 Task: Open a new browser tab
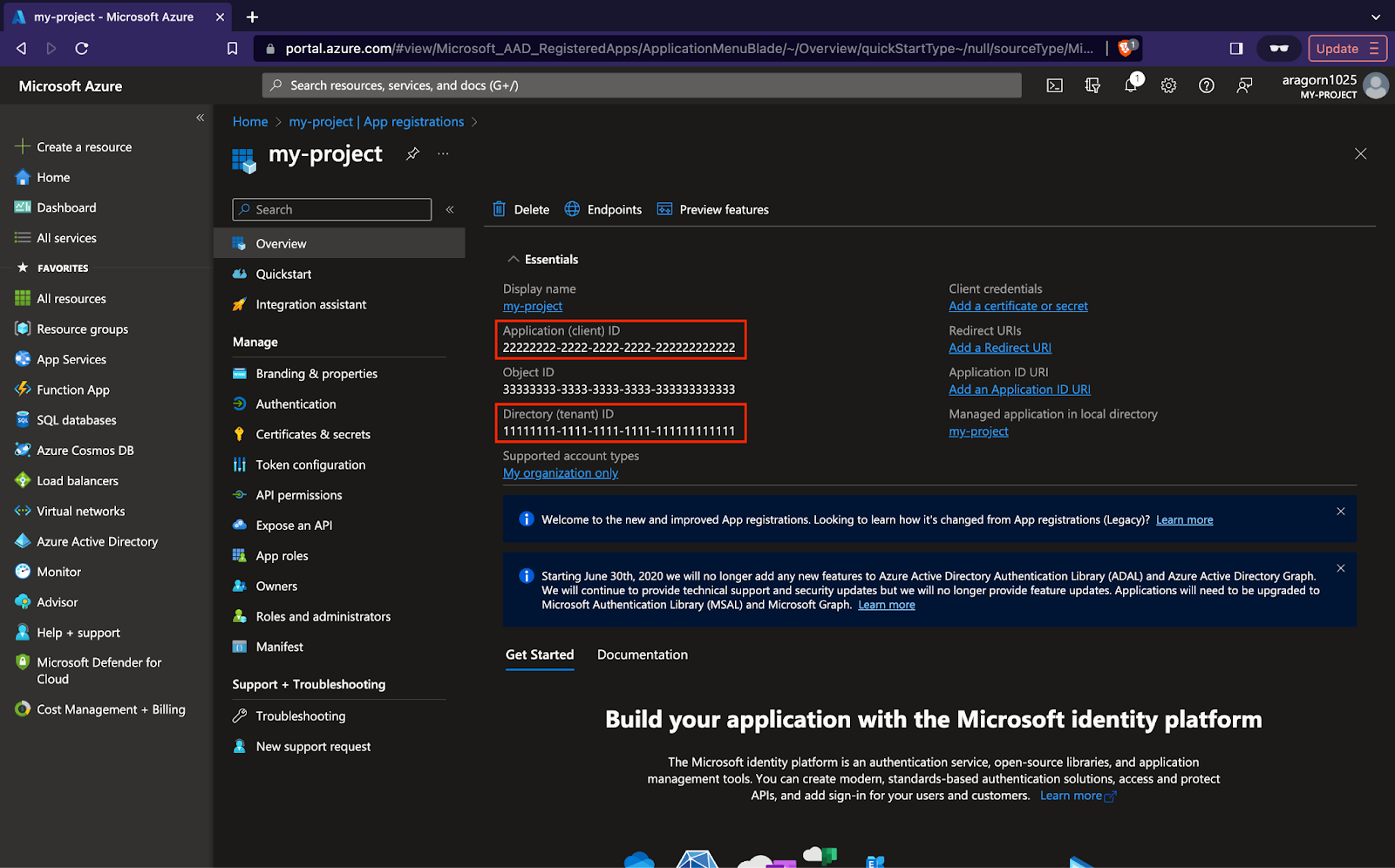point(252,17)
